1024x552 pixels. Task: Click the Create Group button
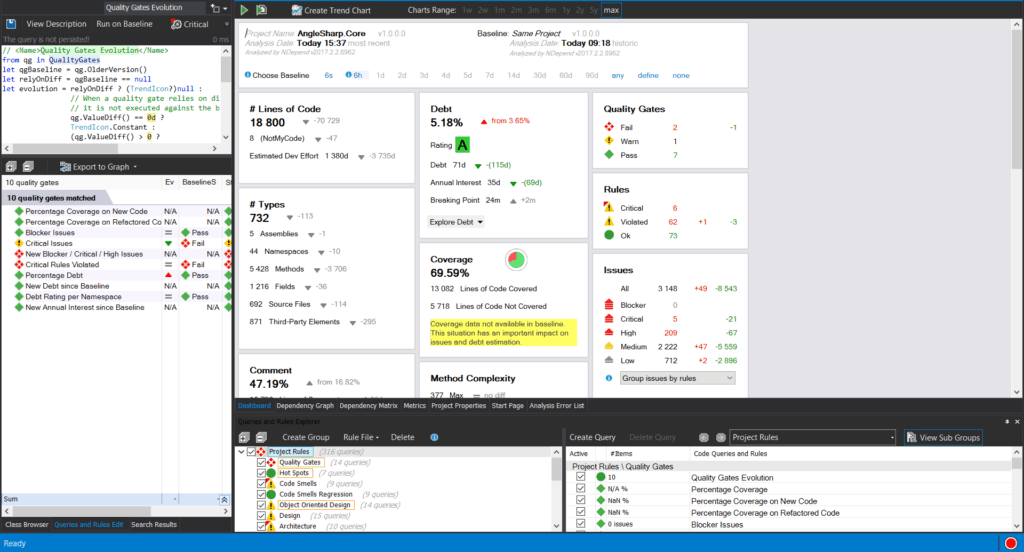pyautogui.click(x=306, y=437)
